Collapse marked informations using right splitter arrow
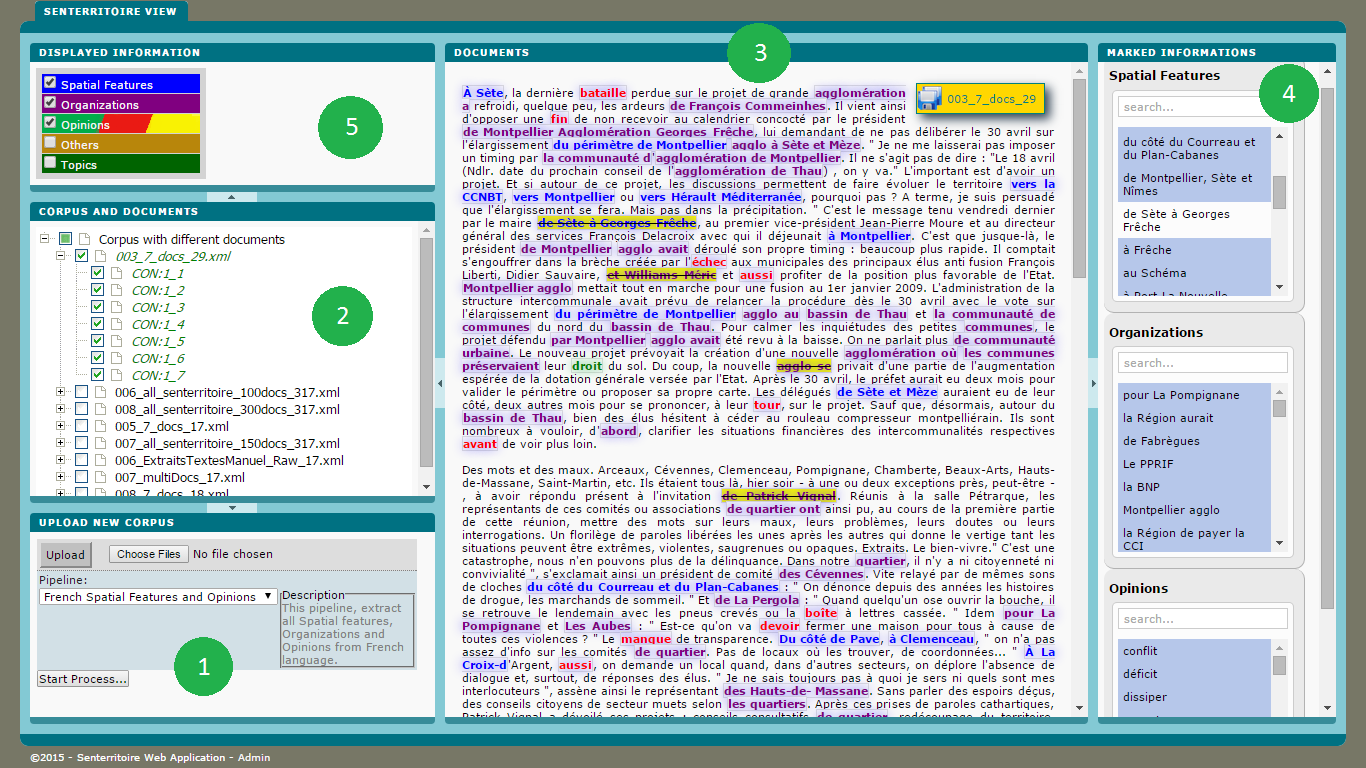 1092,383
